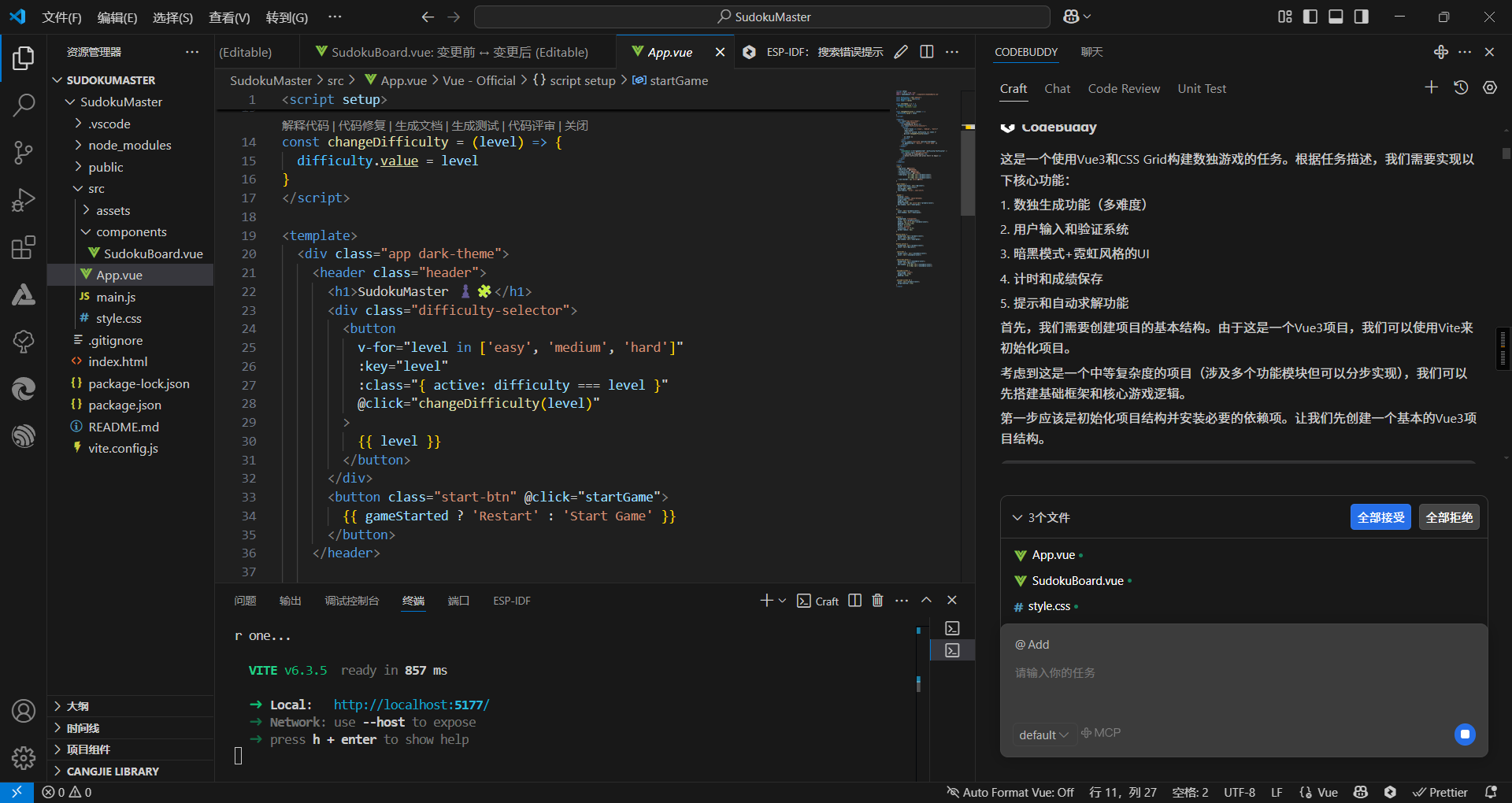Split the editor to the right

[x=927, y=52]
